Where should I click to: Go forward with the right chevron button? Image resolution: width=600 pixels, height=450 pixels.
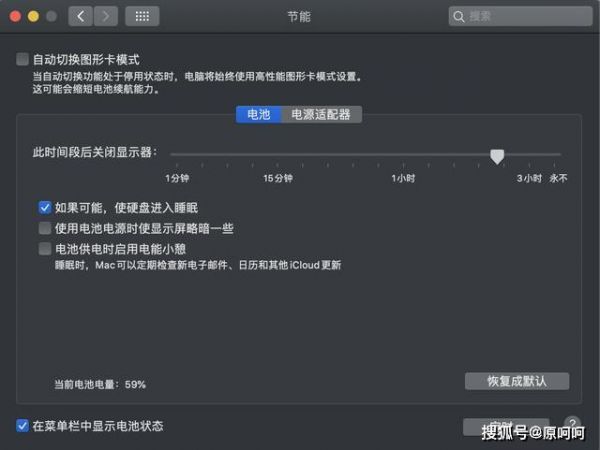(106, 16)
